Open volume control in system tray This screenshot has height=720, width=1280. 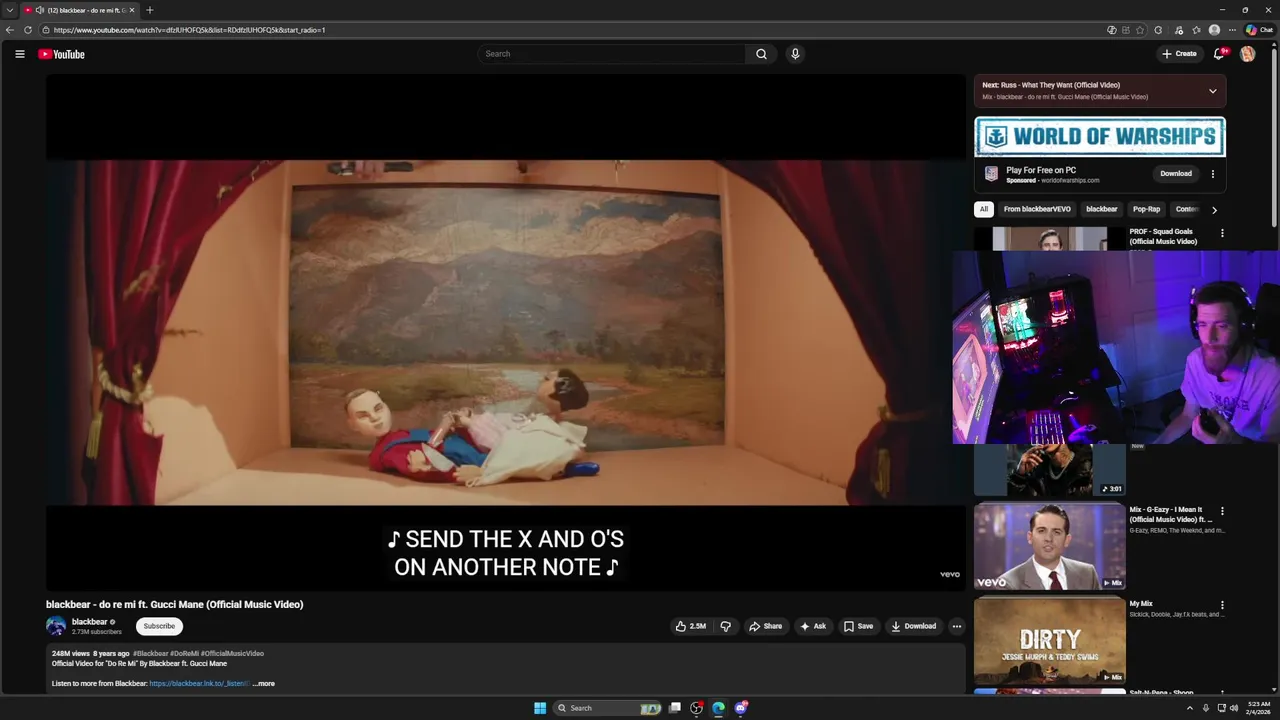tap(1233, 708)
